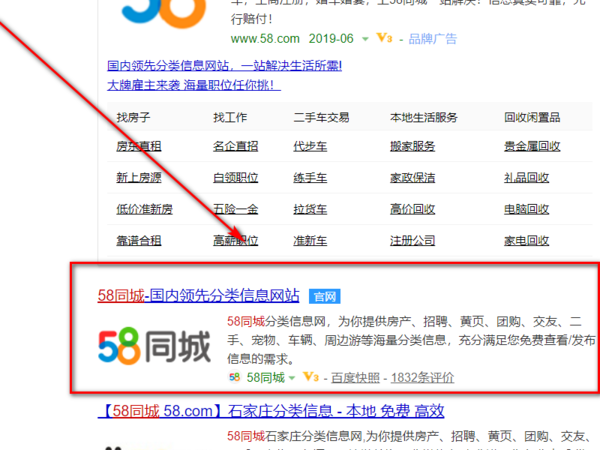
Task: Open 1832条评价 reviews link
Action: 422,378
